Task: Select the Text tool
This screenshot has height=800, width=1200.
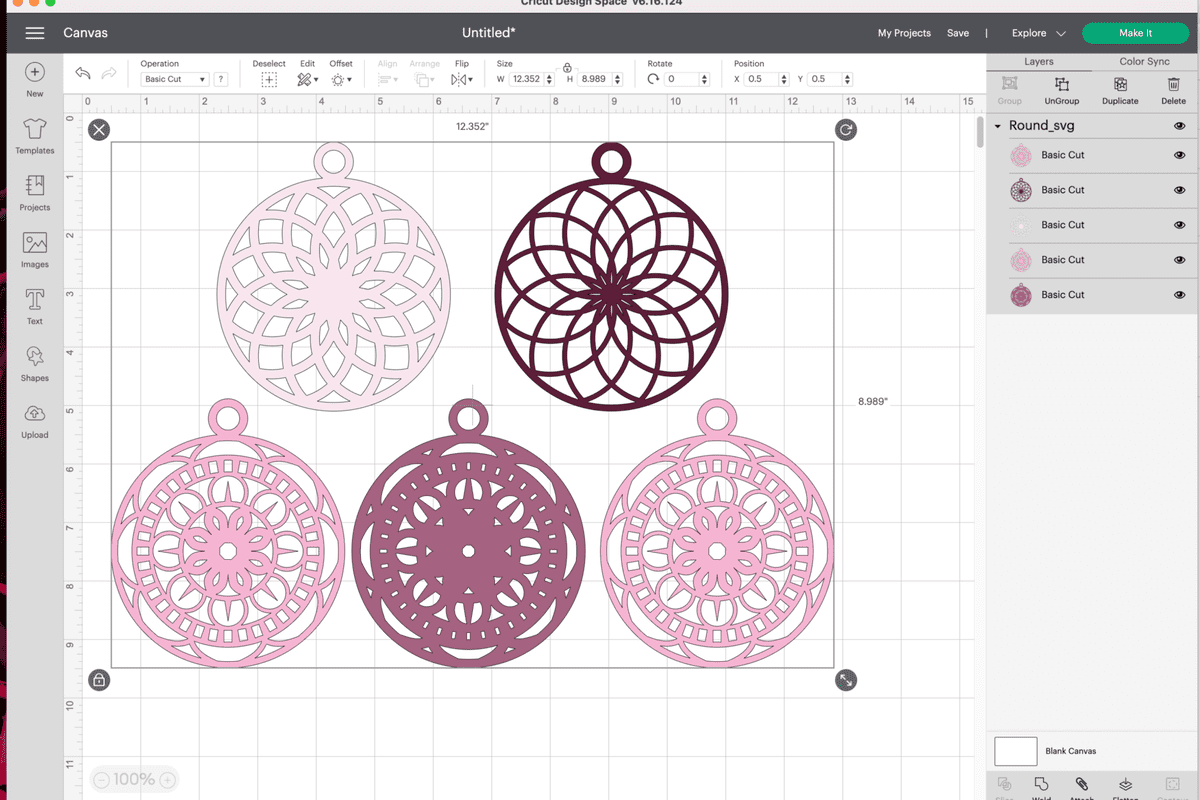Action: 35,300
